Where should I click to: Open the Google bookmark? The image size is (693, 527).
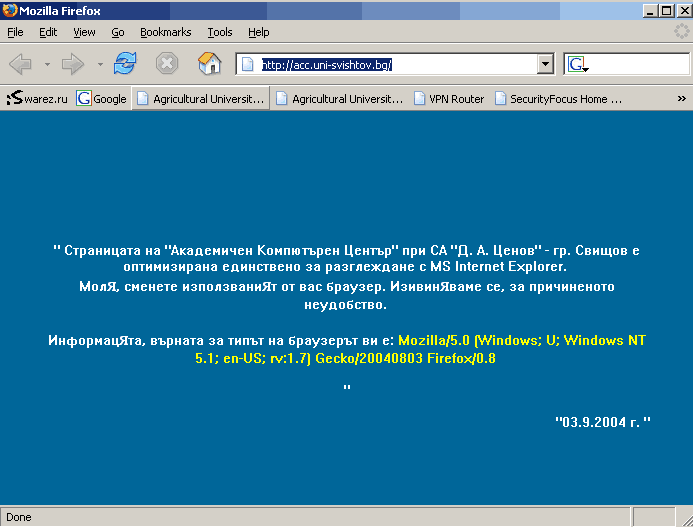pyautogui.click(x=101, y=98)
